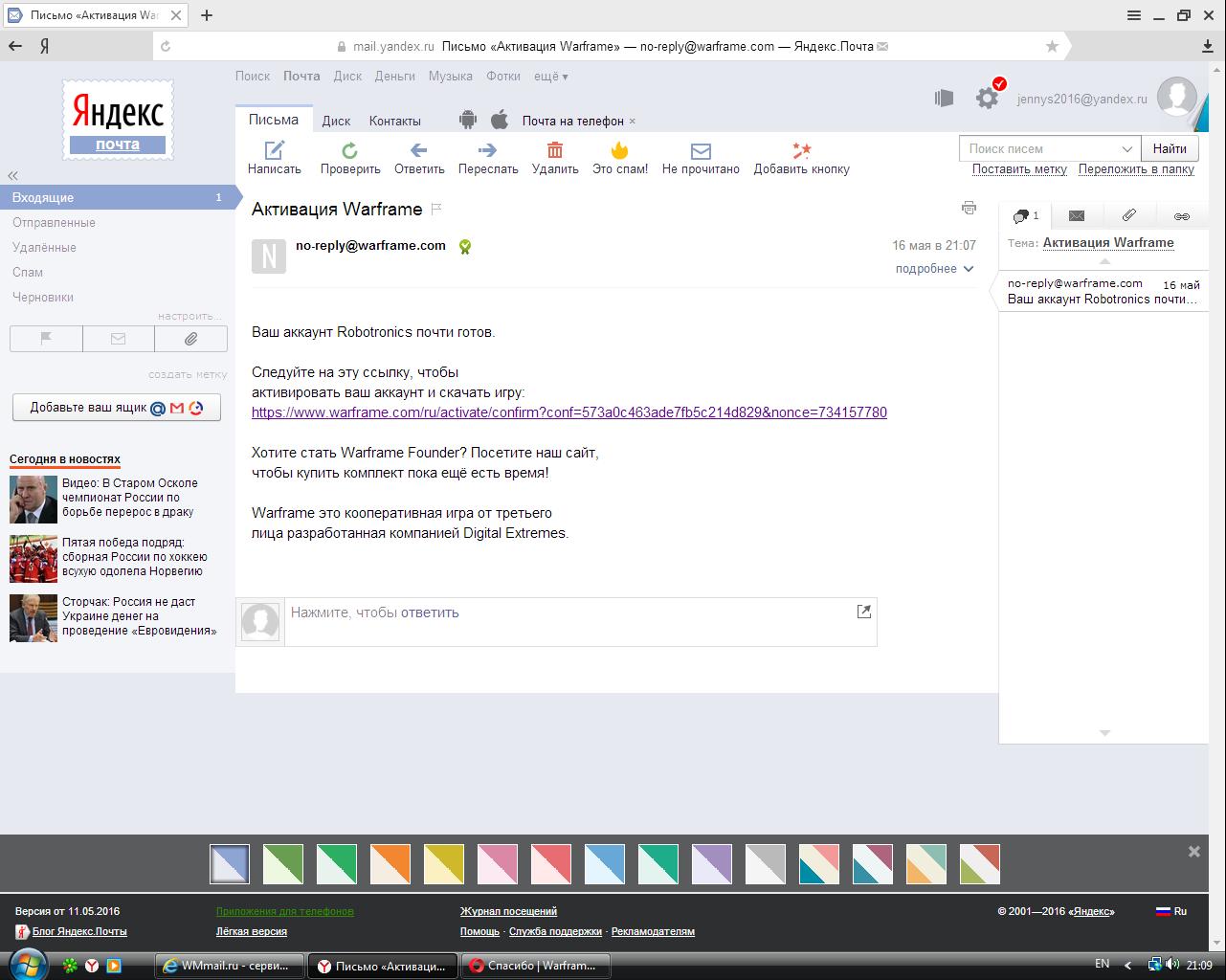Viewport: 1226px width, 980px height.
Task: Click the Найти search button
Action: [1170, 148]
